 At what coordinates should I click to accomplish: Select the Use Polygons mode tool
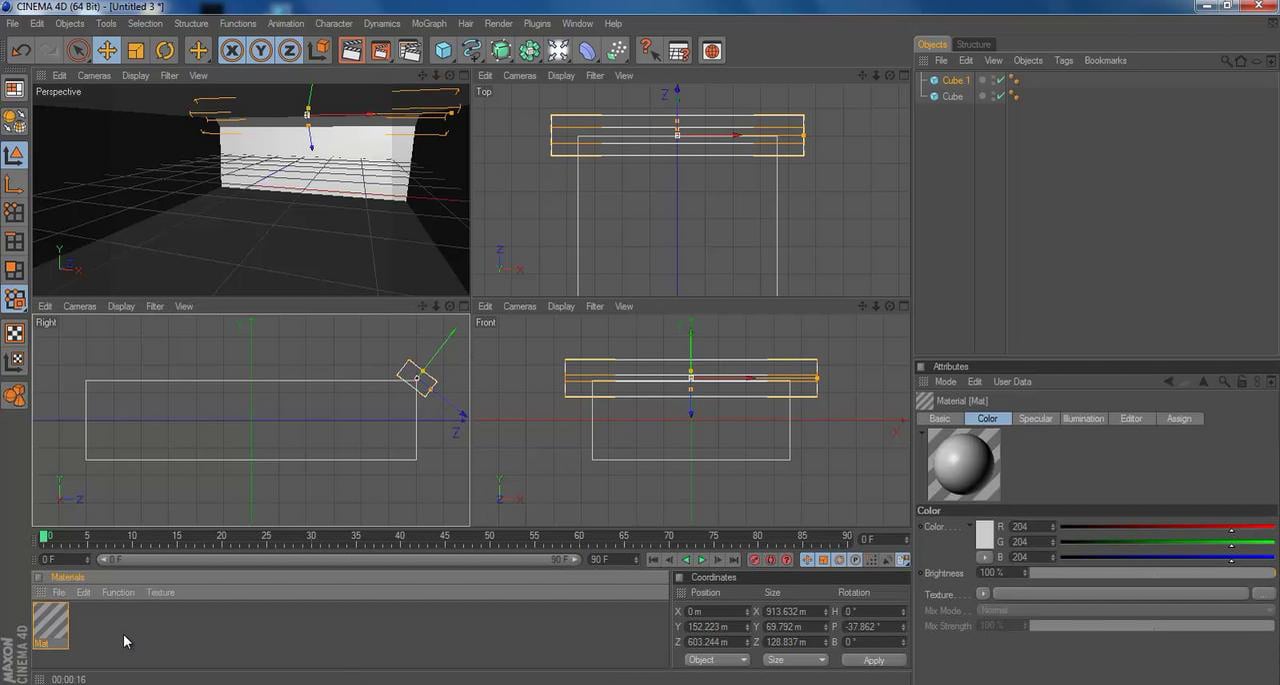click(x=15, y=271)
